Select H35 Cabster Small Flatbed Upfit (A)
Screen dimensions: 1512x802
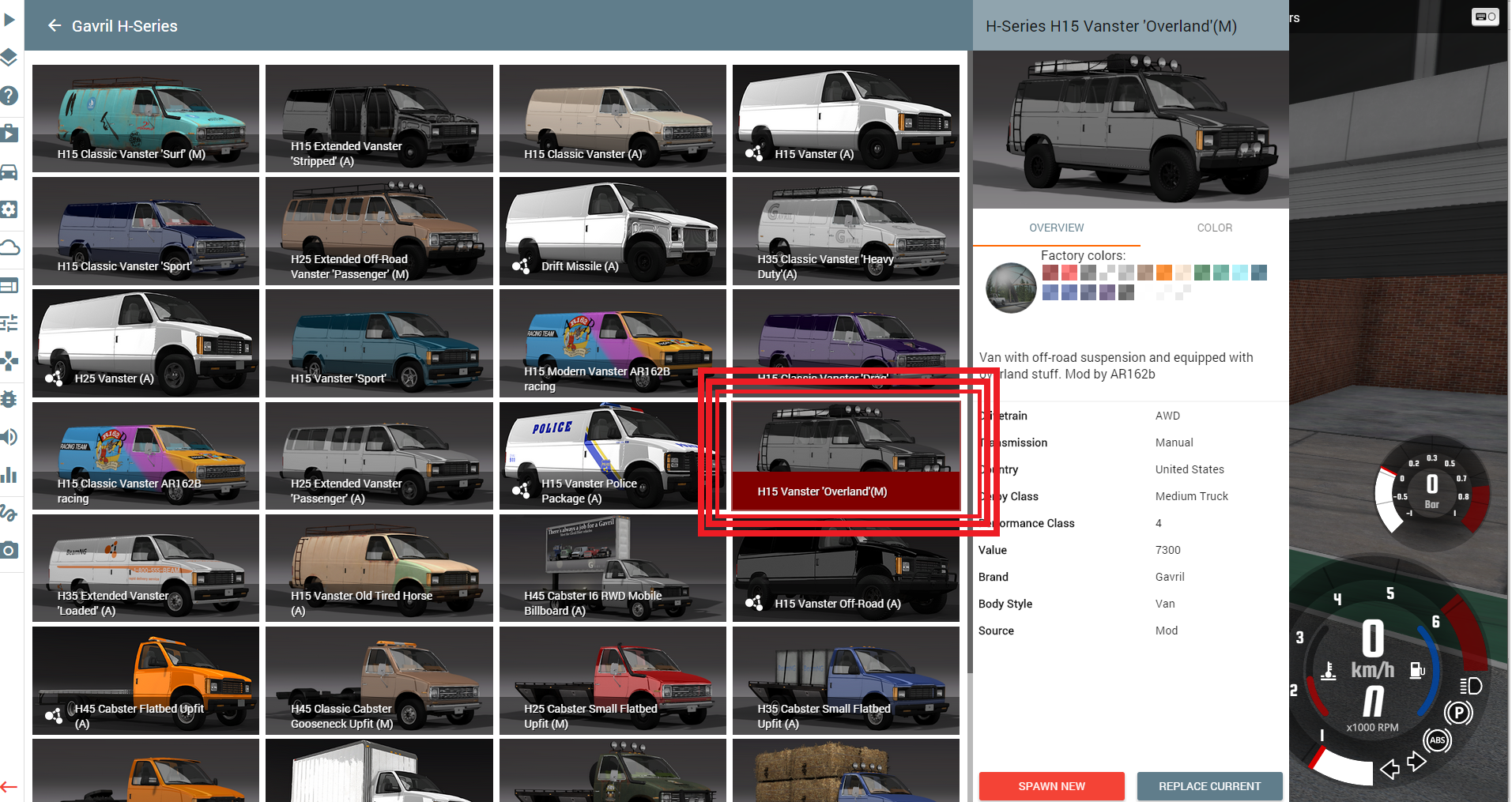click(x=846, y=680)
